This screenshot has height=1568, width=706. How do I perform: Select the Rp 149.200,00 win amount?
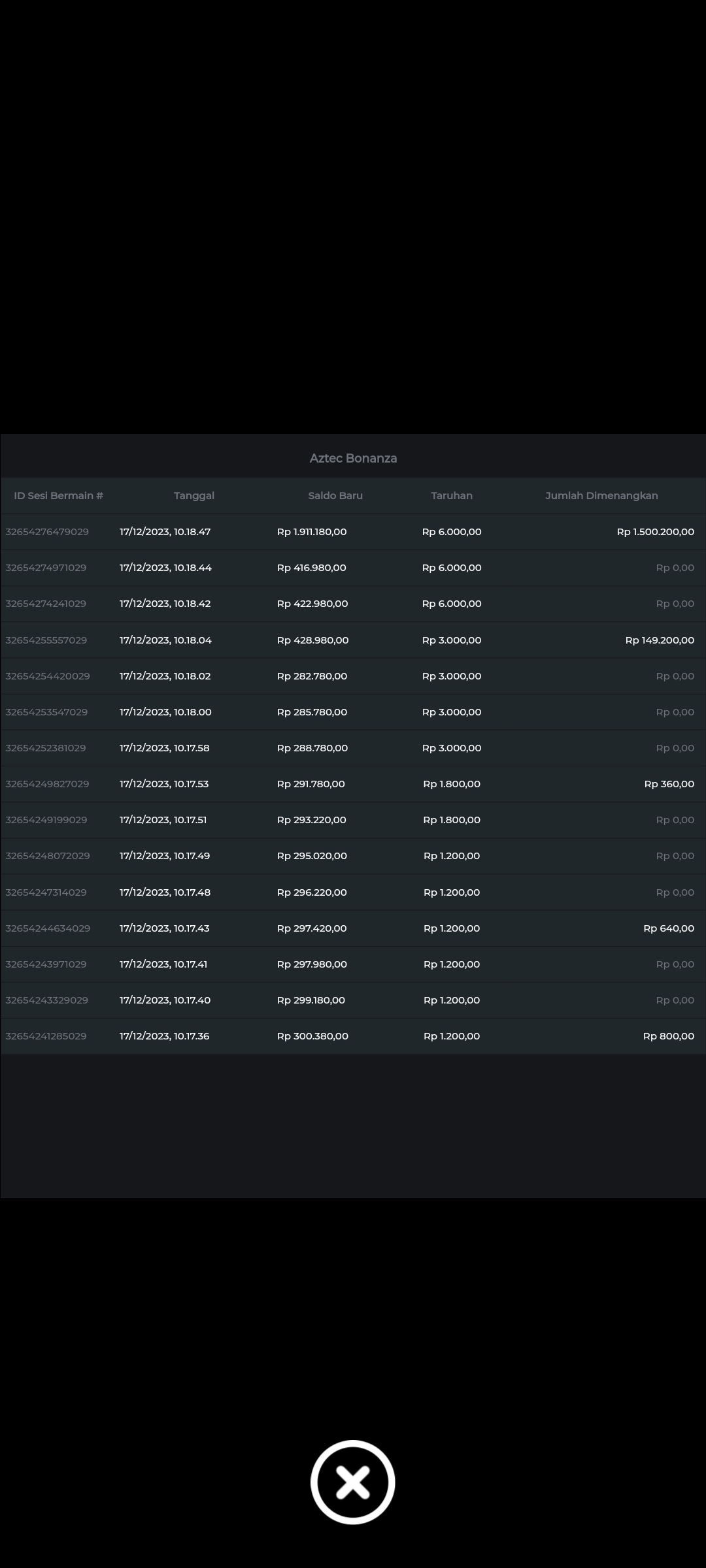(x=660, y=640)
